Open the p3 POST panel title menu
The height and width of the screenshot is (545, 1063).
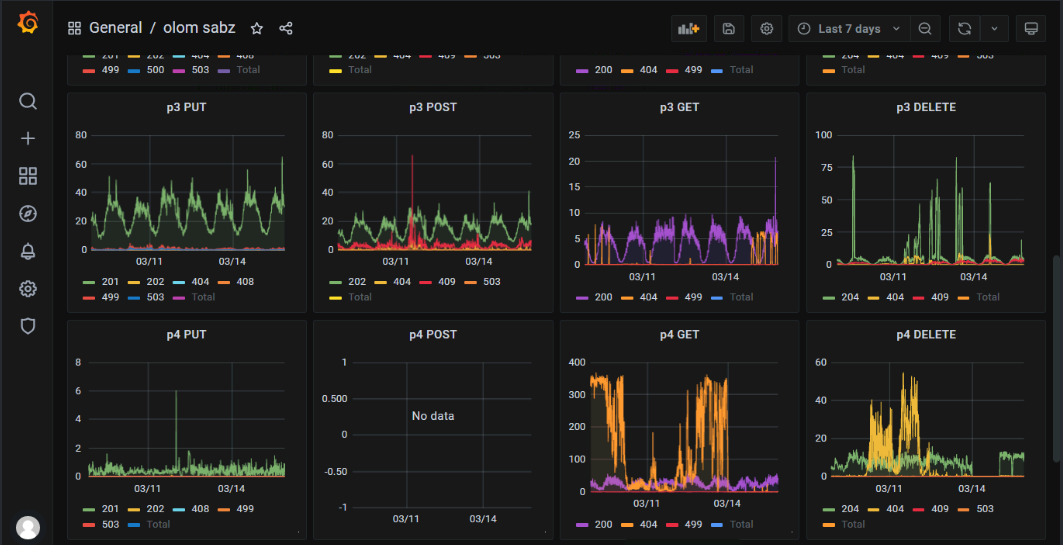432,107
